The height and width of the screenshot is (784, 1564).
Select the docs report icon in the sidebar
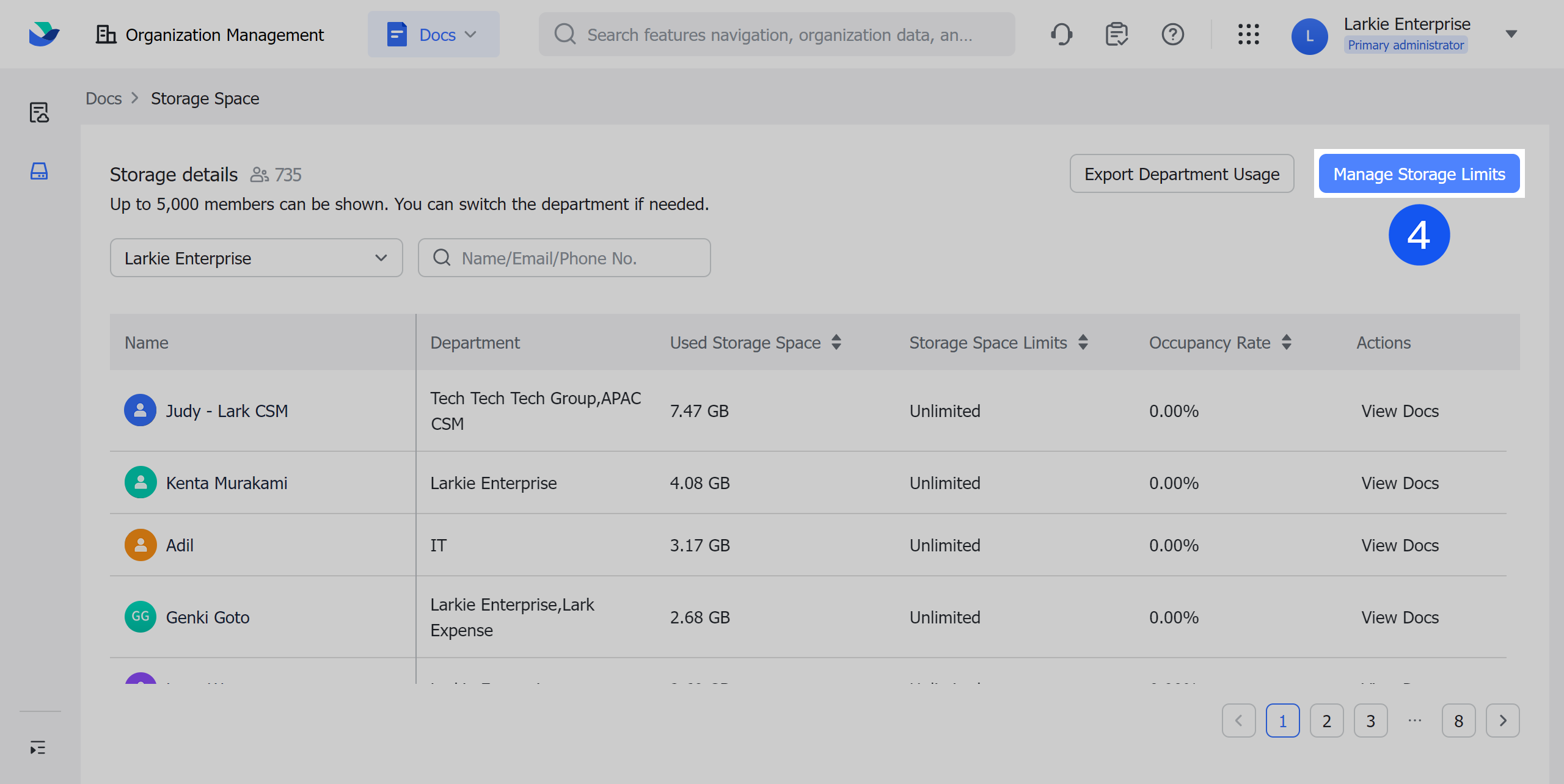(x=38, y=112)
